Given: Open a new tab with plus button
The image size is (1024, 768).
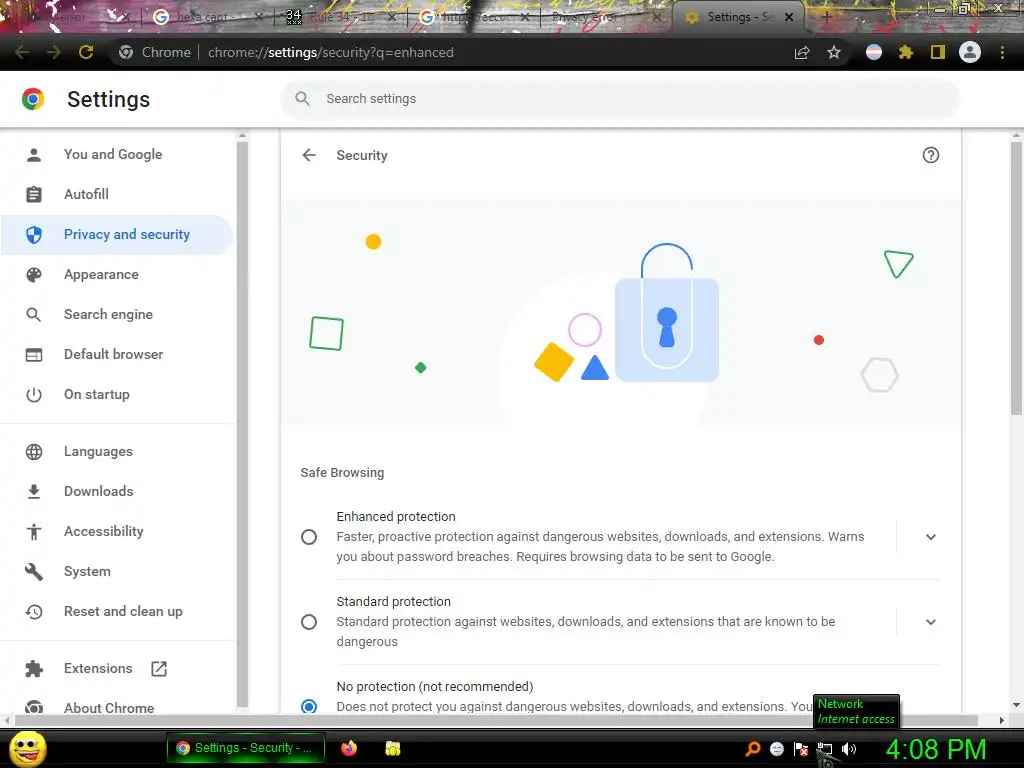Looking at the screenshot, I should click(826, 17).
